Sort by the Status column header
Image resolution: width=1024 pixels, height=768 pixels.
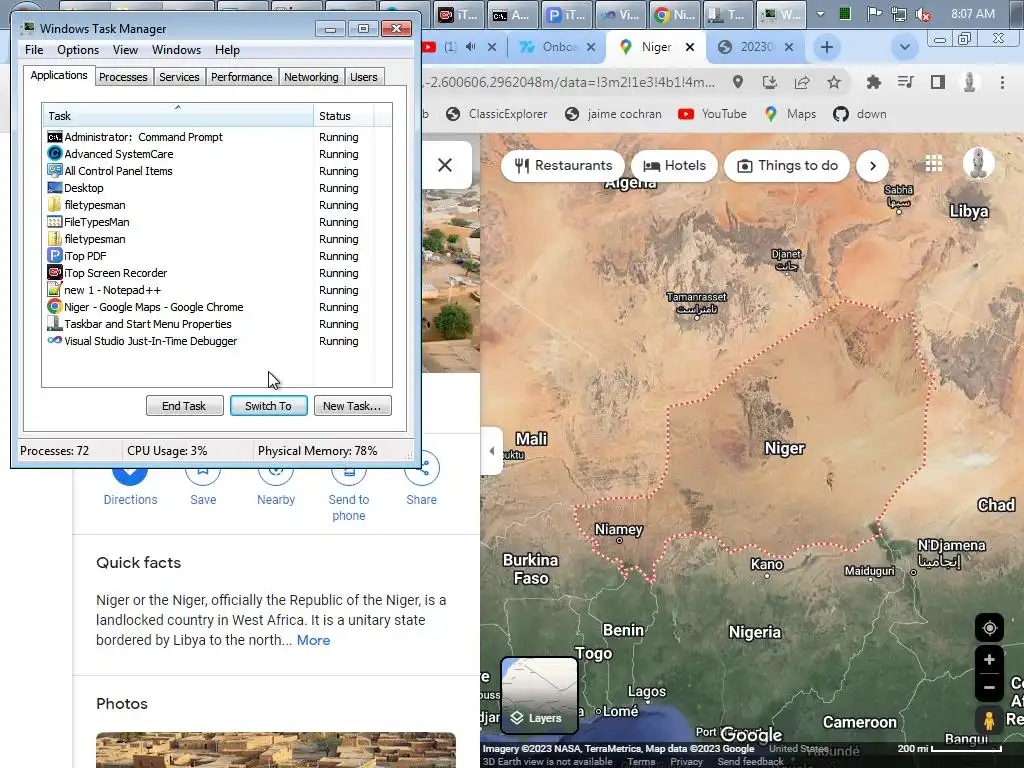pos(344,116)
